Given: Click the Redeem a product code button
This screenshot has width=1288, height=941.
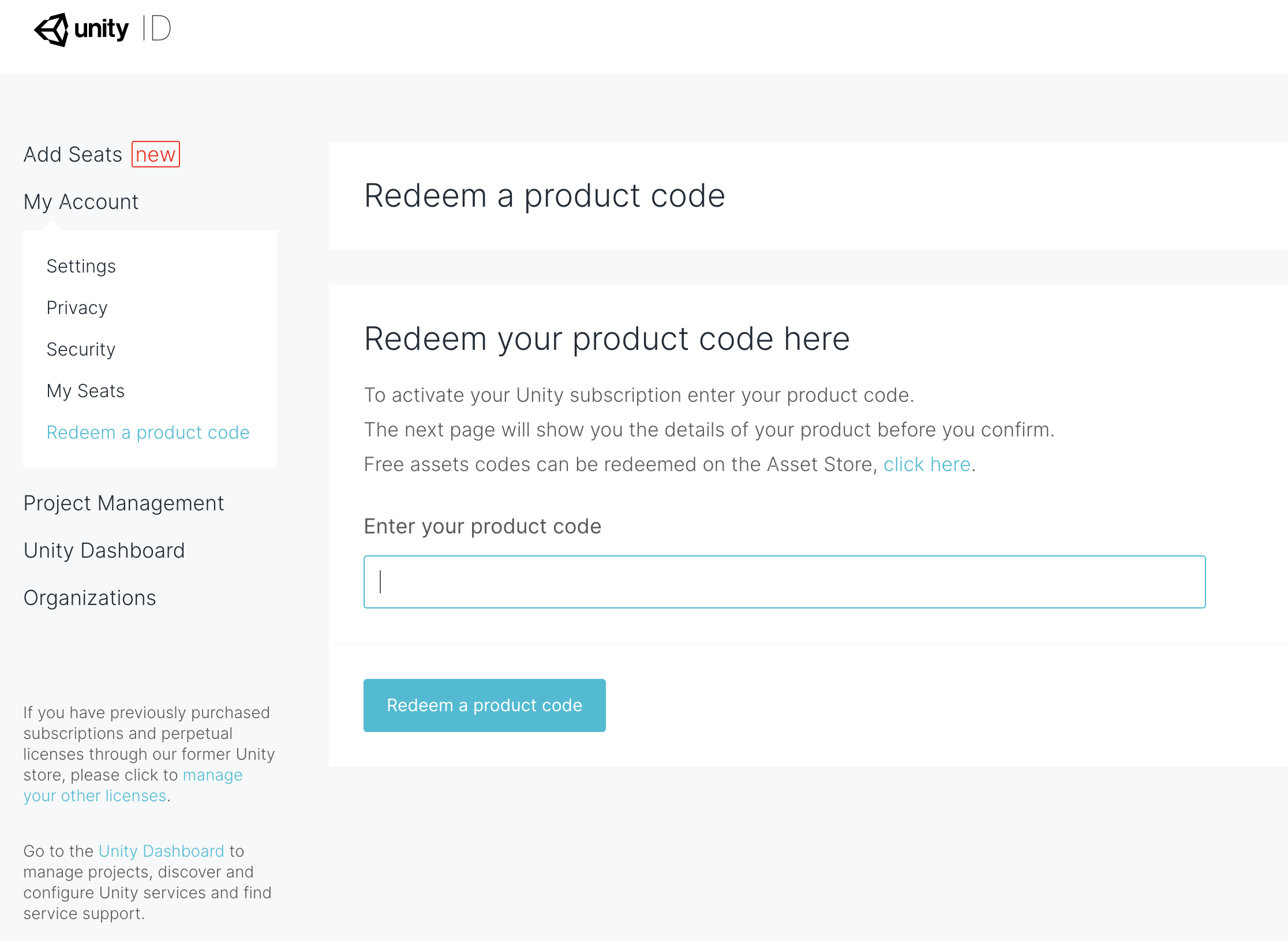Looking at the screenshot, I should coord(484,705).
